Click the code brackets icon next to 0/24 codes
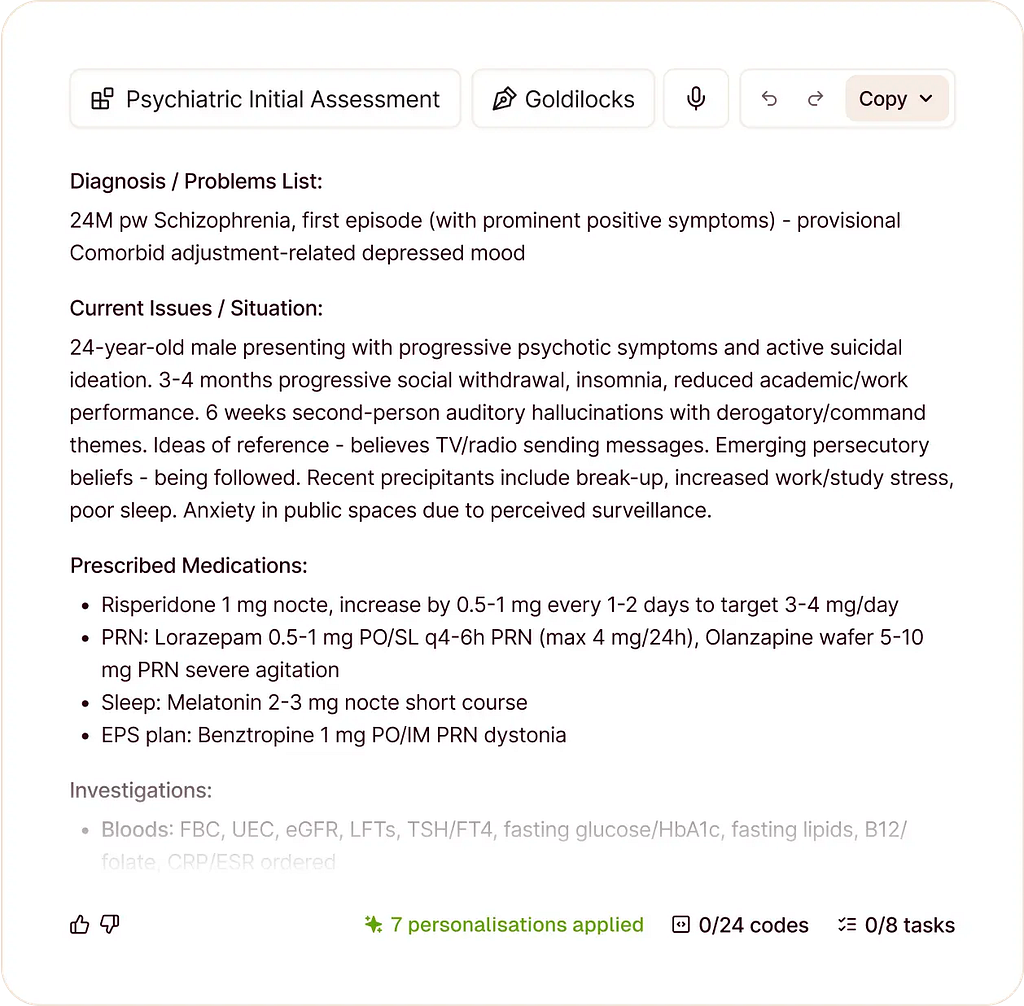Image resolution: width=1024 pixels, height=1006 pixels. coord(681,925)
